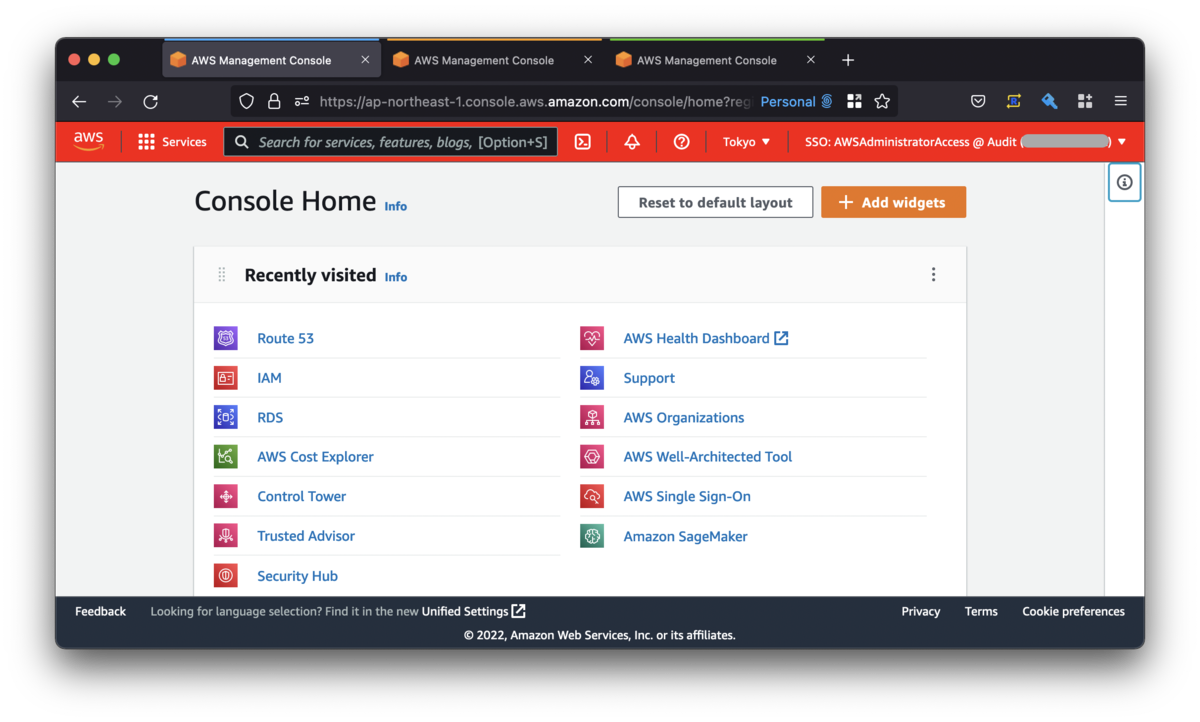Close the second AWS Management Console tab
This screenshot has height=722, width=1200.
pyautogui.click(x=588, y=60)
